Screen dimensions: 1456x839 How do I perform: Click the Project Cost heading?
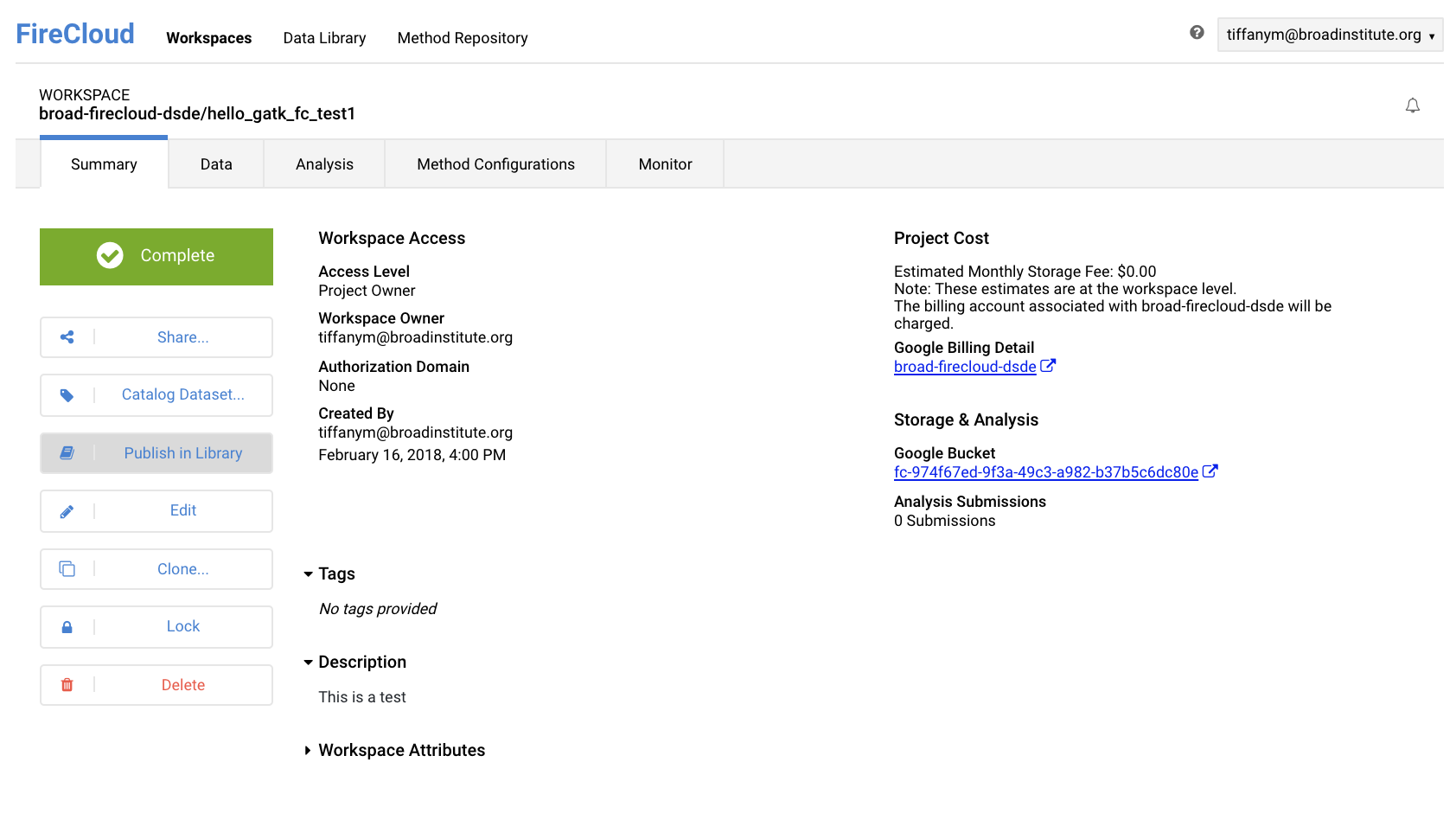click(x=942, y=239)
